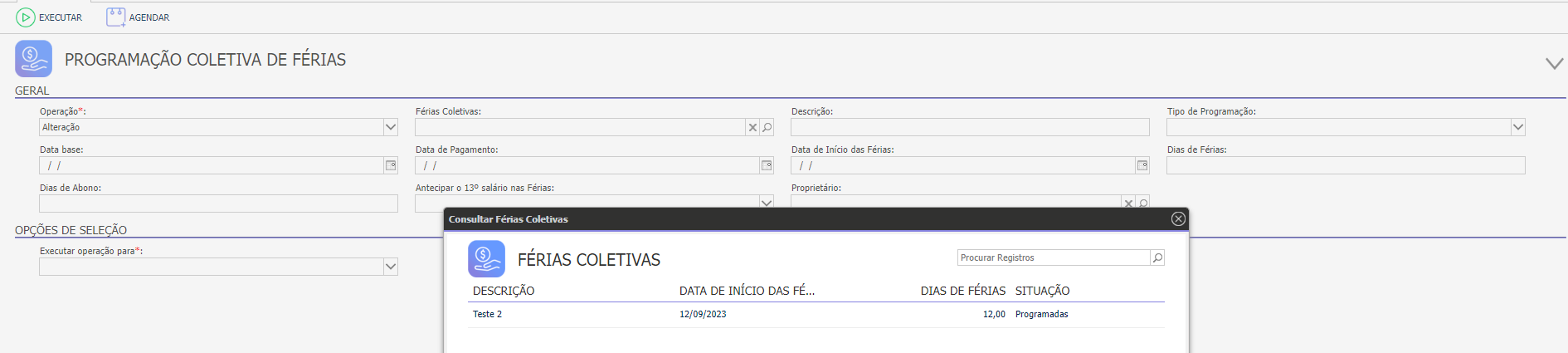The image size is (1568, 353).
Task: Click the Procurar Registros search field
Action: (1054, 257)
